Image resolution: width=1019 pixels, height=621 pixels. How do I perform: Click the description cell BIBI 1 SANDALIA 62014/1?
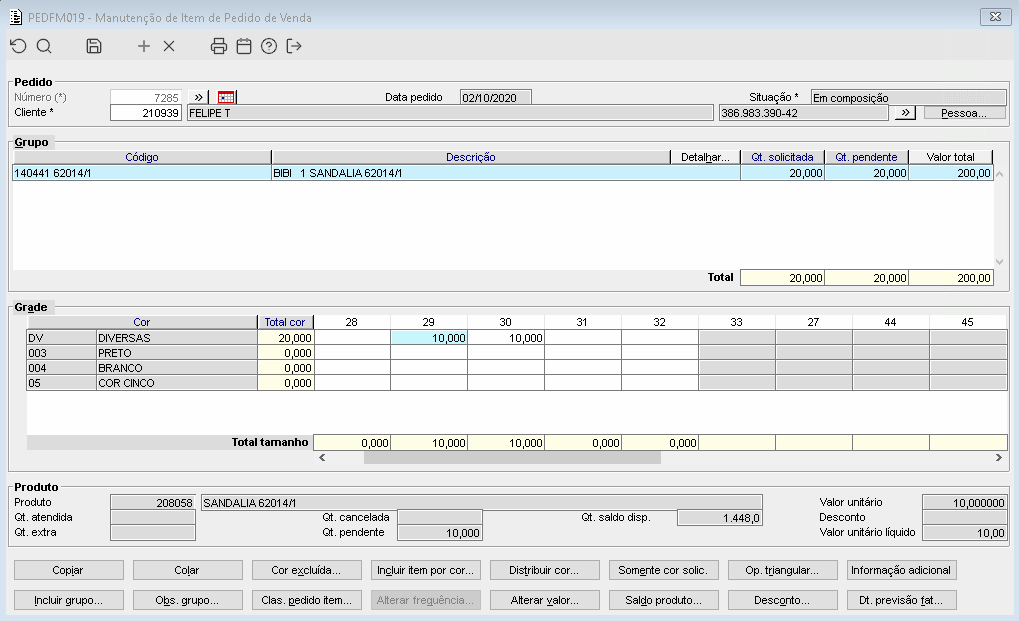(x=506, y=173)
